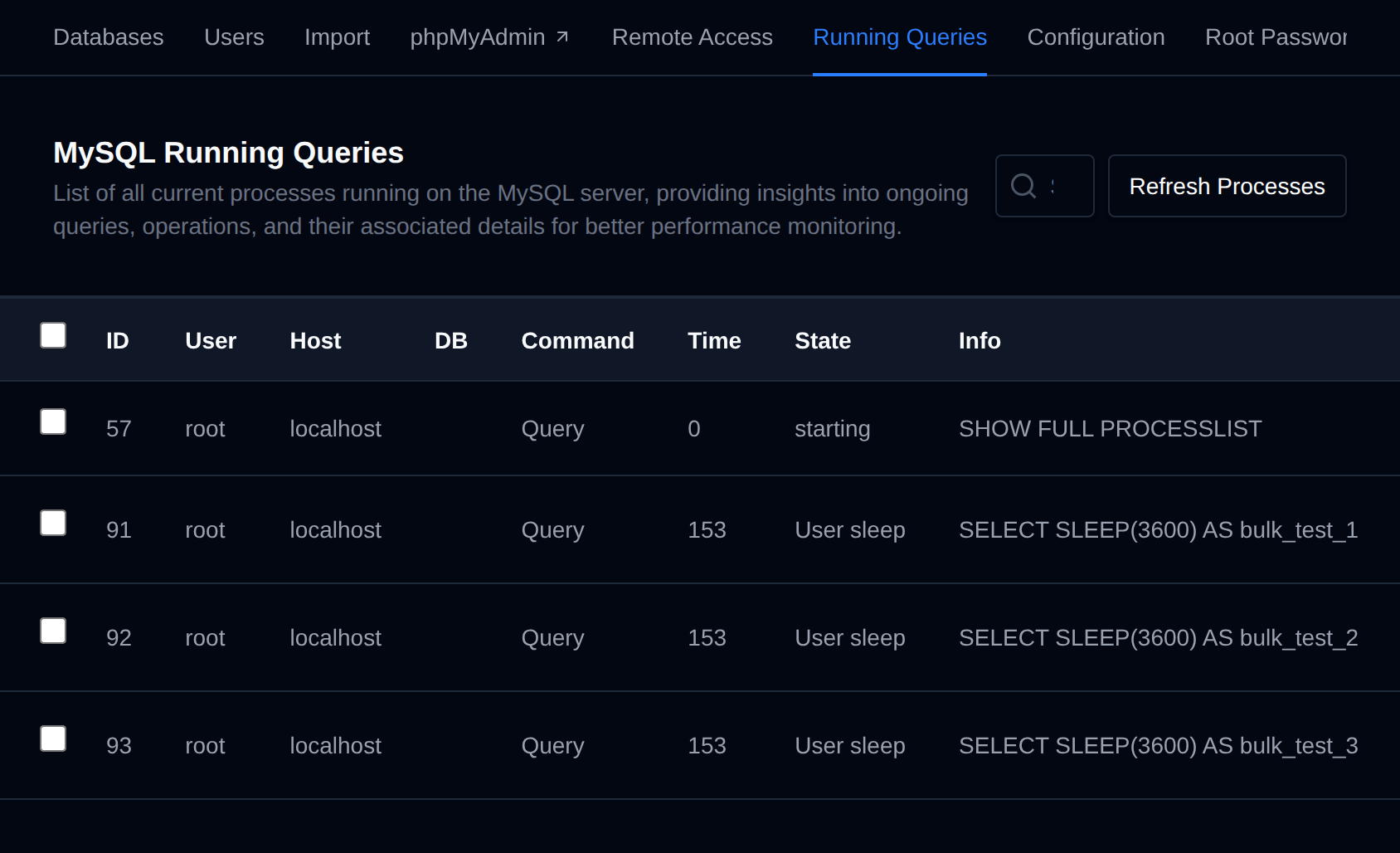Select the bulk_test_3 query info cell
Viewport: 1400px width, 853px height.
(1159, 746)
